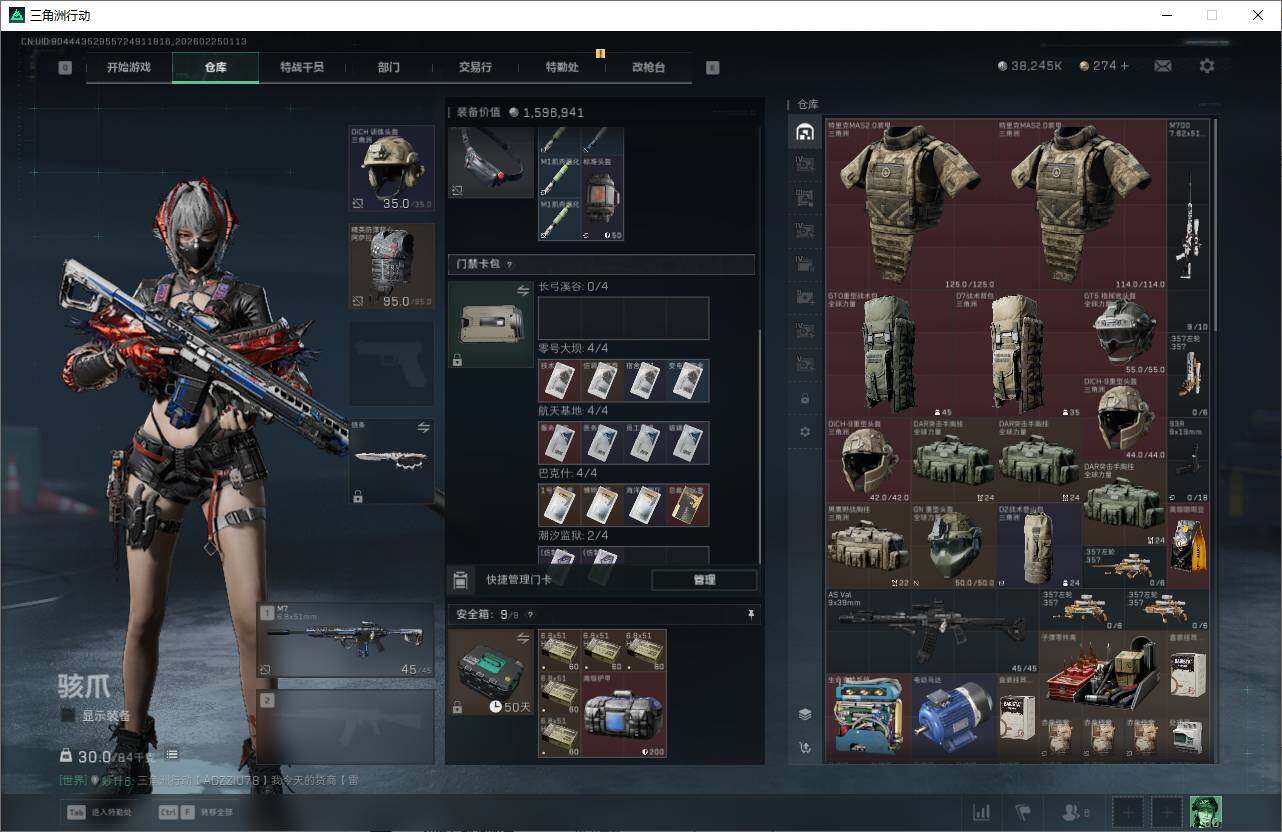The image size is (1282, 832).
Task: Open the mail envelope icon
Action: click(x=1163, y=66)
